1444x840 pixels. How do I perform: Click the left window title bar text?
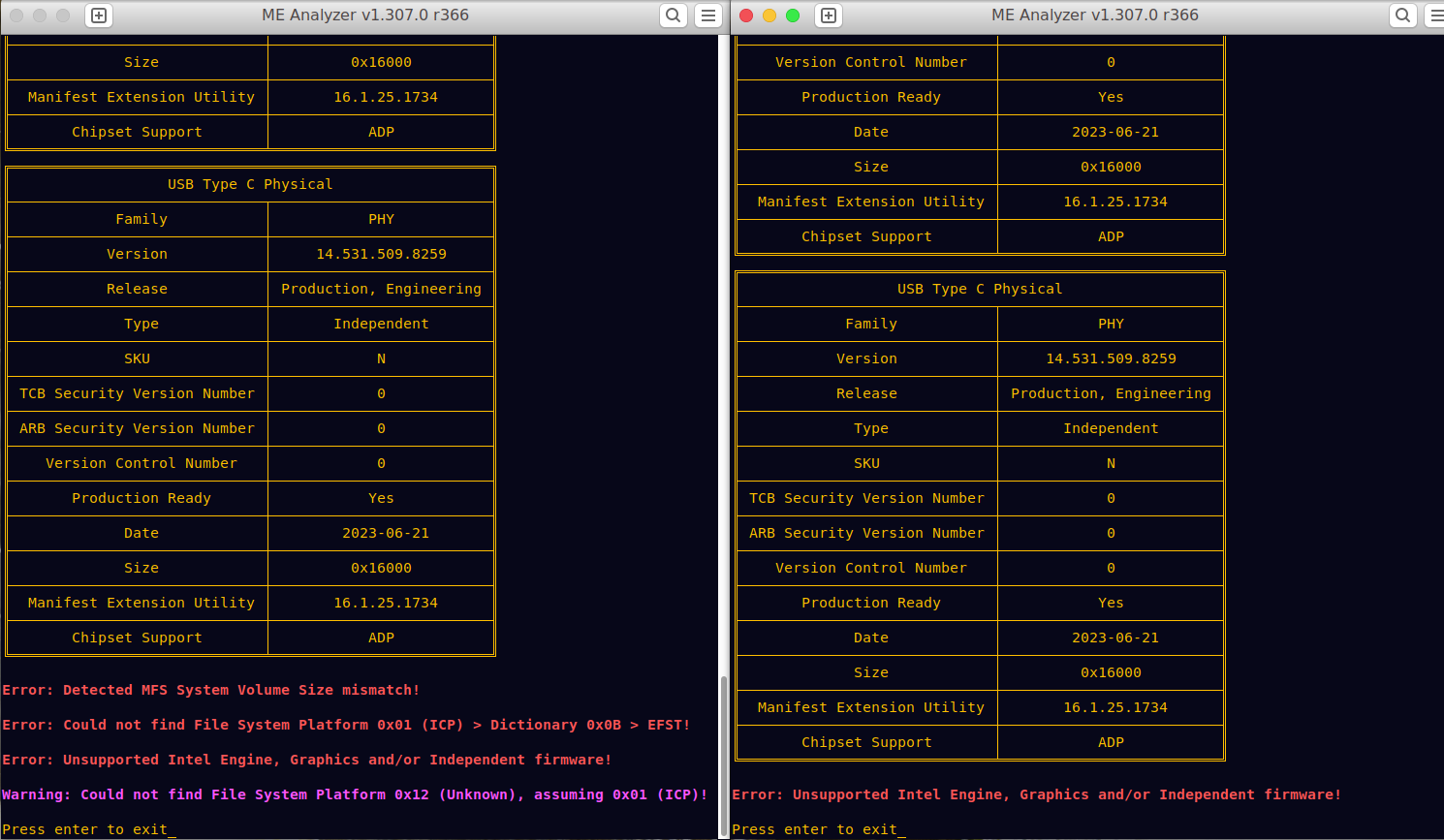365,16
